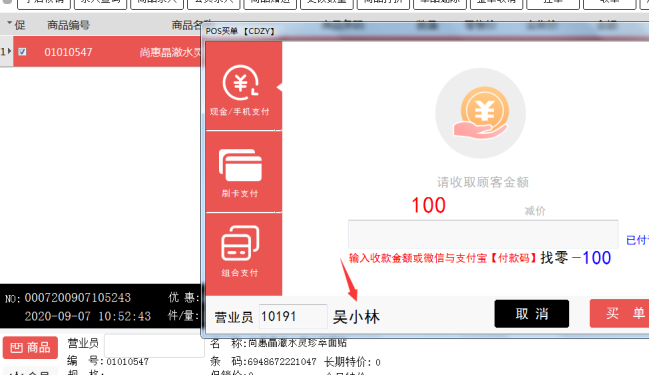650x375 pixels.
Task: Click product code 01010547 in the list
Action: click(68, 52)
